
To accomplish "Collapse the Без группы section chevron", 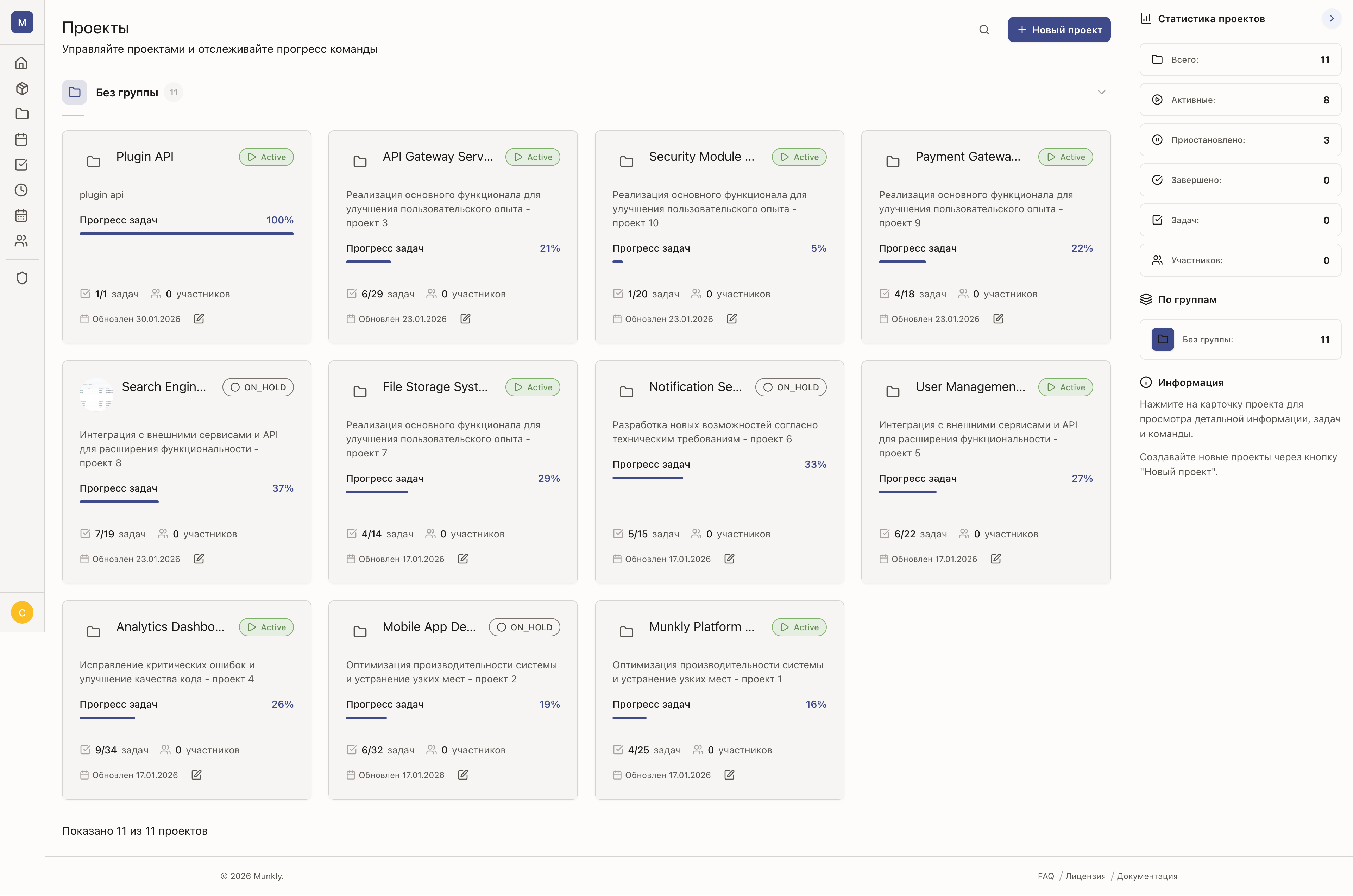I will tap(1101, 92).
